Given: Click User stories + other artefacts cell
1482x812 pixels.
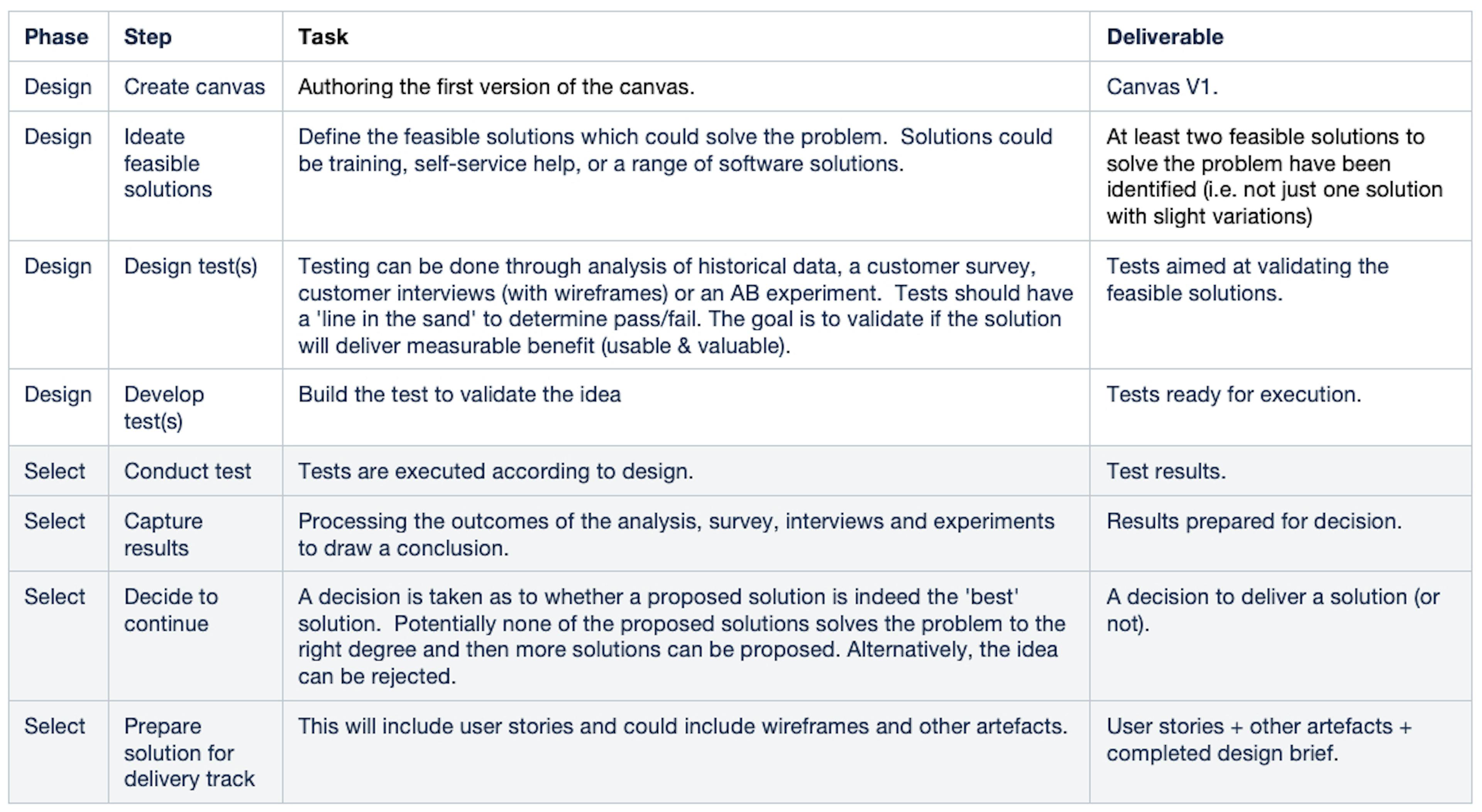Looking at the screenshot, I should pyautogui.click(x=1280, y=752).
